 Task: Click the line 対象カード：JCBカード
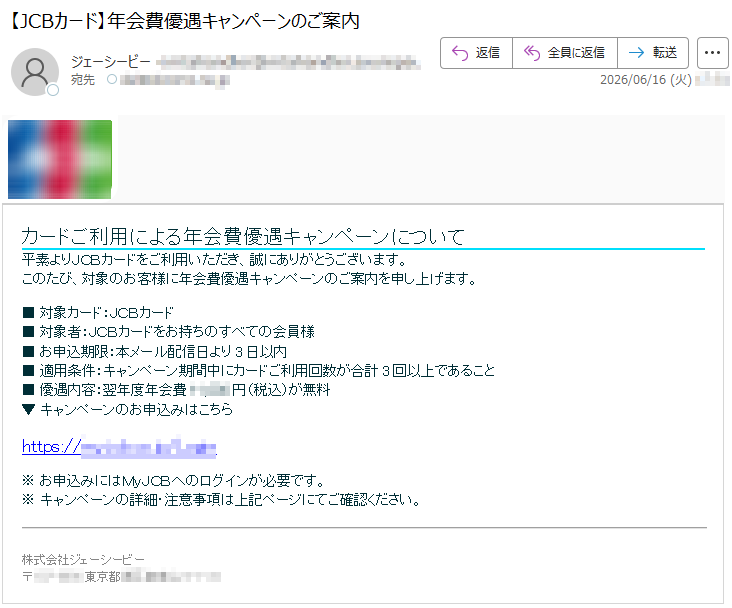(x=98, y=312)
